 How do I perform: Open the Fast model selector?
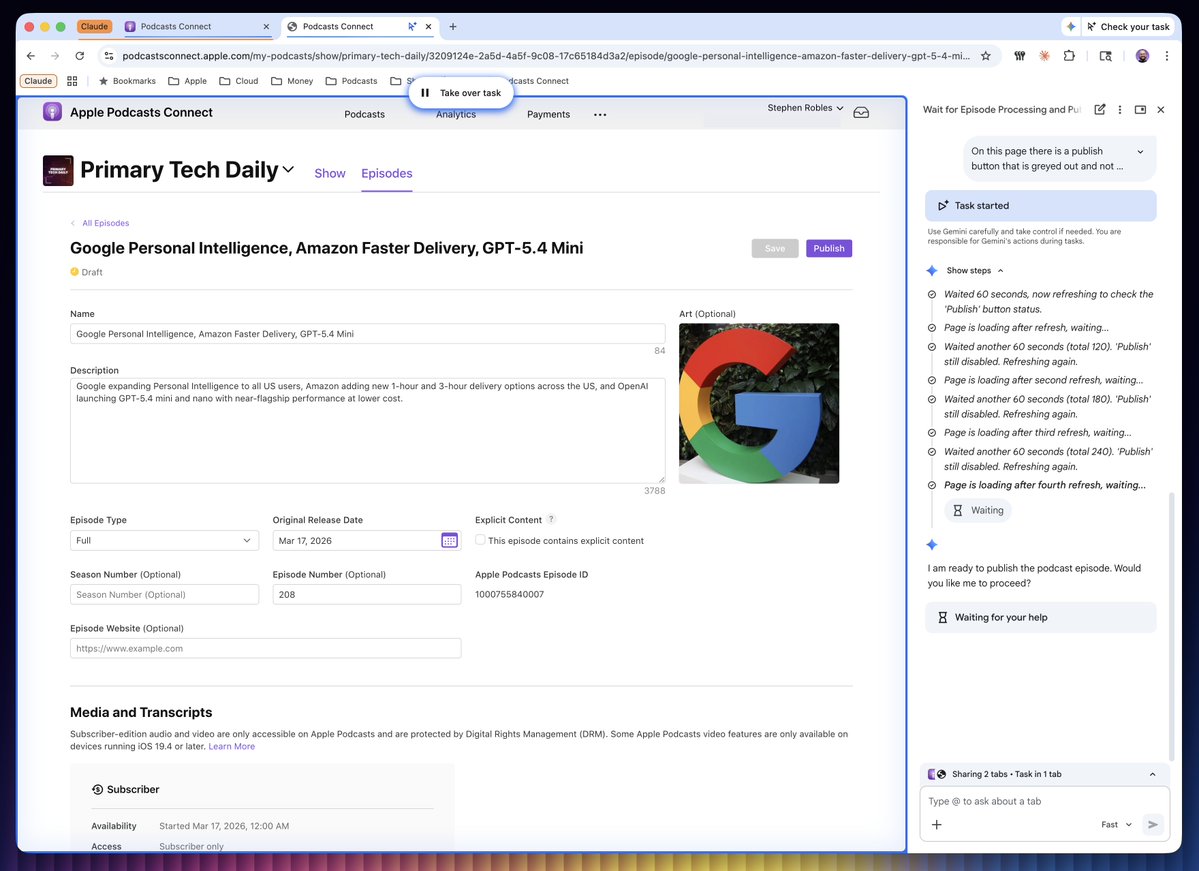point(1116,824)
